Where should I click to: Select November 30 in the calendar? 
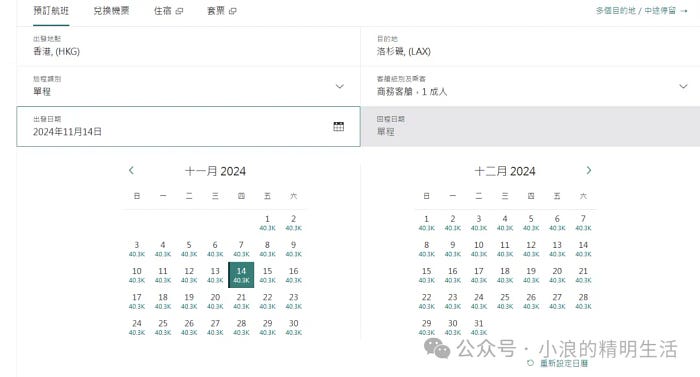click(x=293, y=327)
